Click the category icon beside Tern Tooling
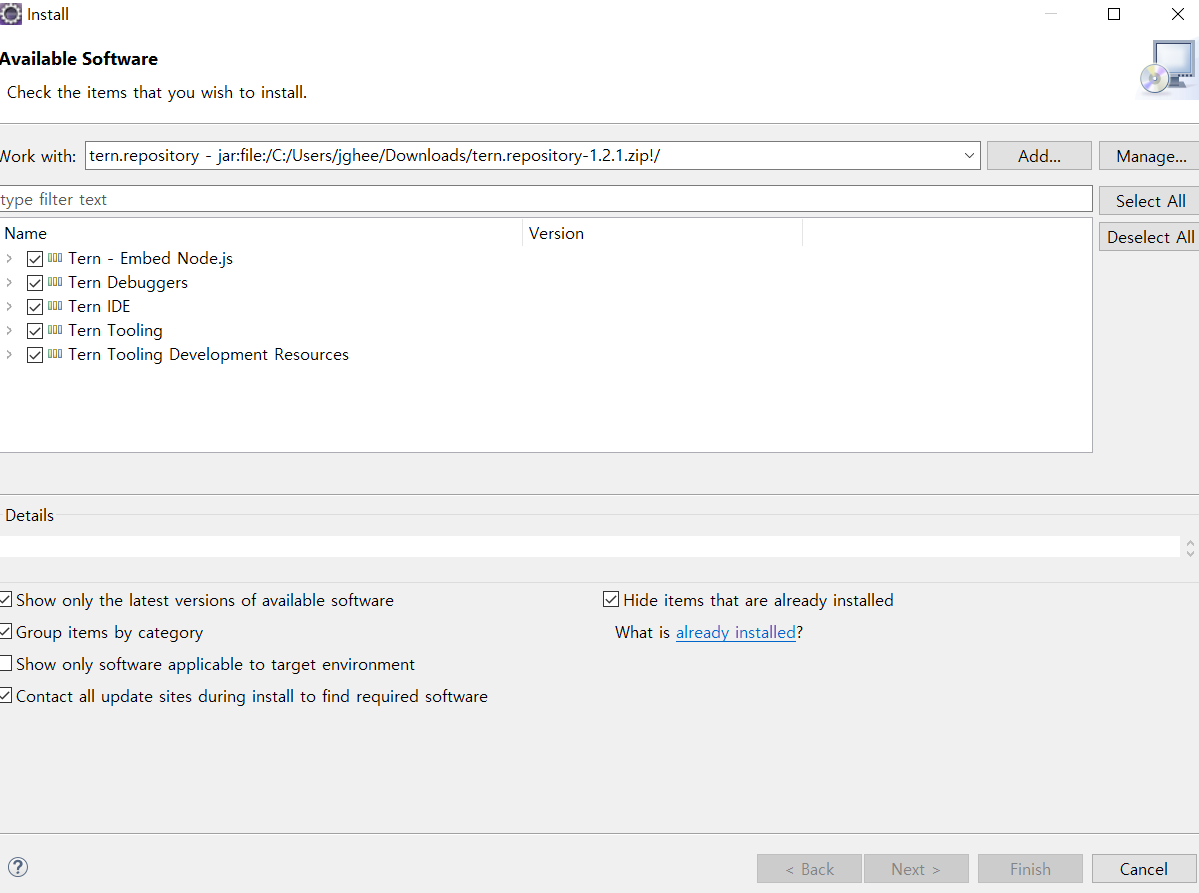1199x893 pixels. point(55,330)
